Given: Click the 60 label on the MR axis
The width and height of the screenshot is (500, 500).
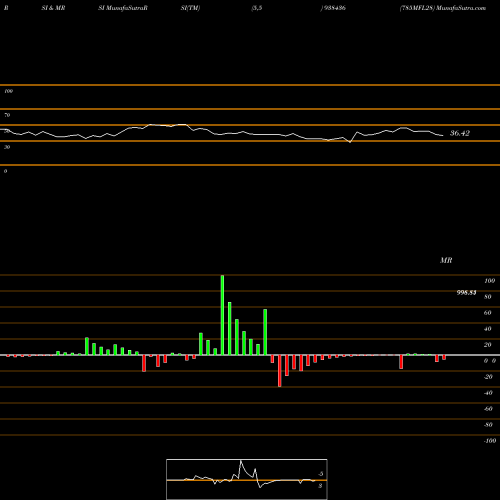Looking at the screenshot, I should click(488, 313).
